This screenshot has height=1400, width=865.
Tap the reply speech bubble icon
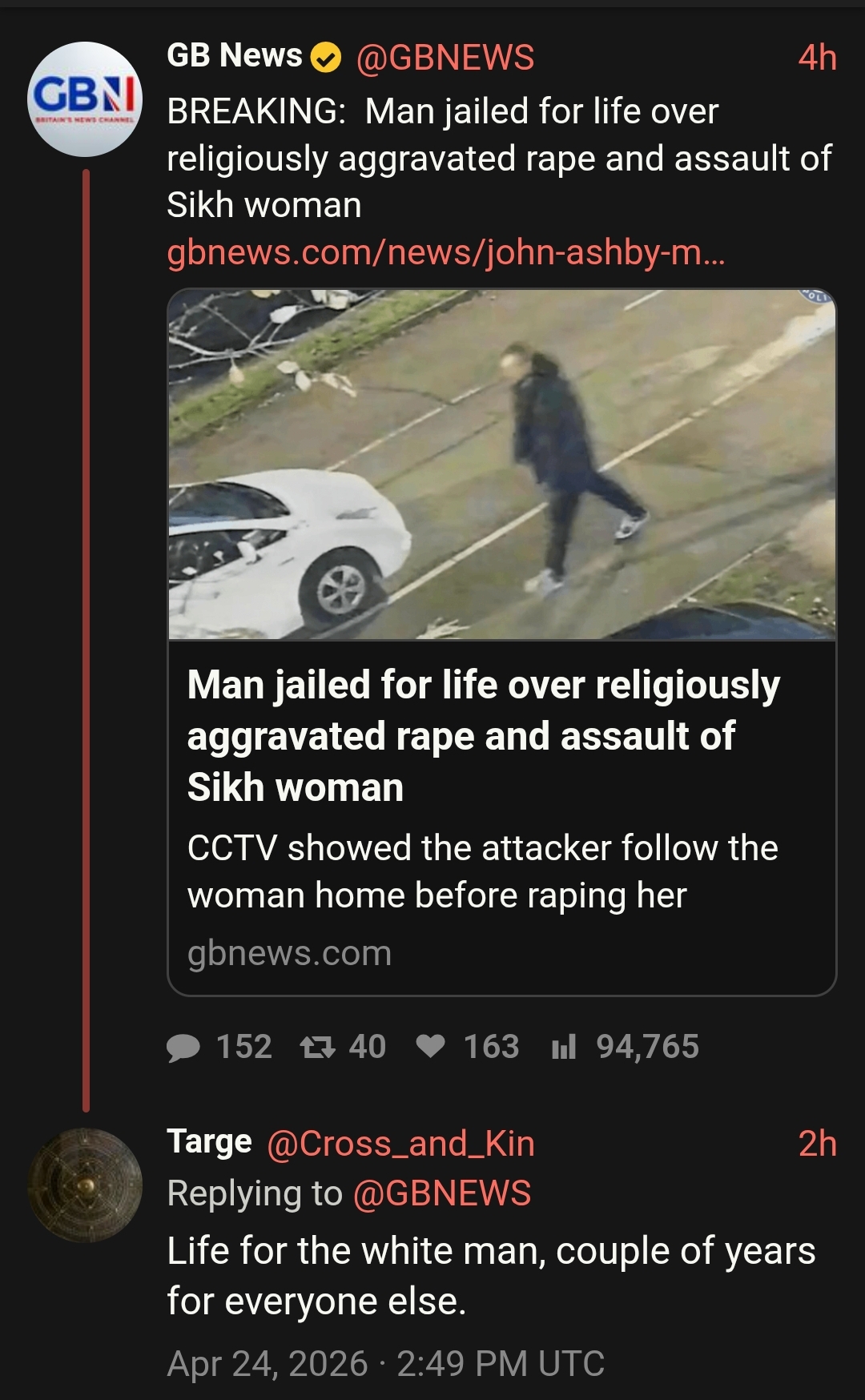pyautogui.click(x=183, y=1047)
